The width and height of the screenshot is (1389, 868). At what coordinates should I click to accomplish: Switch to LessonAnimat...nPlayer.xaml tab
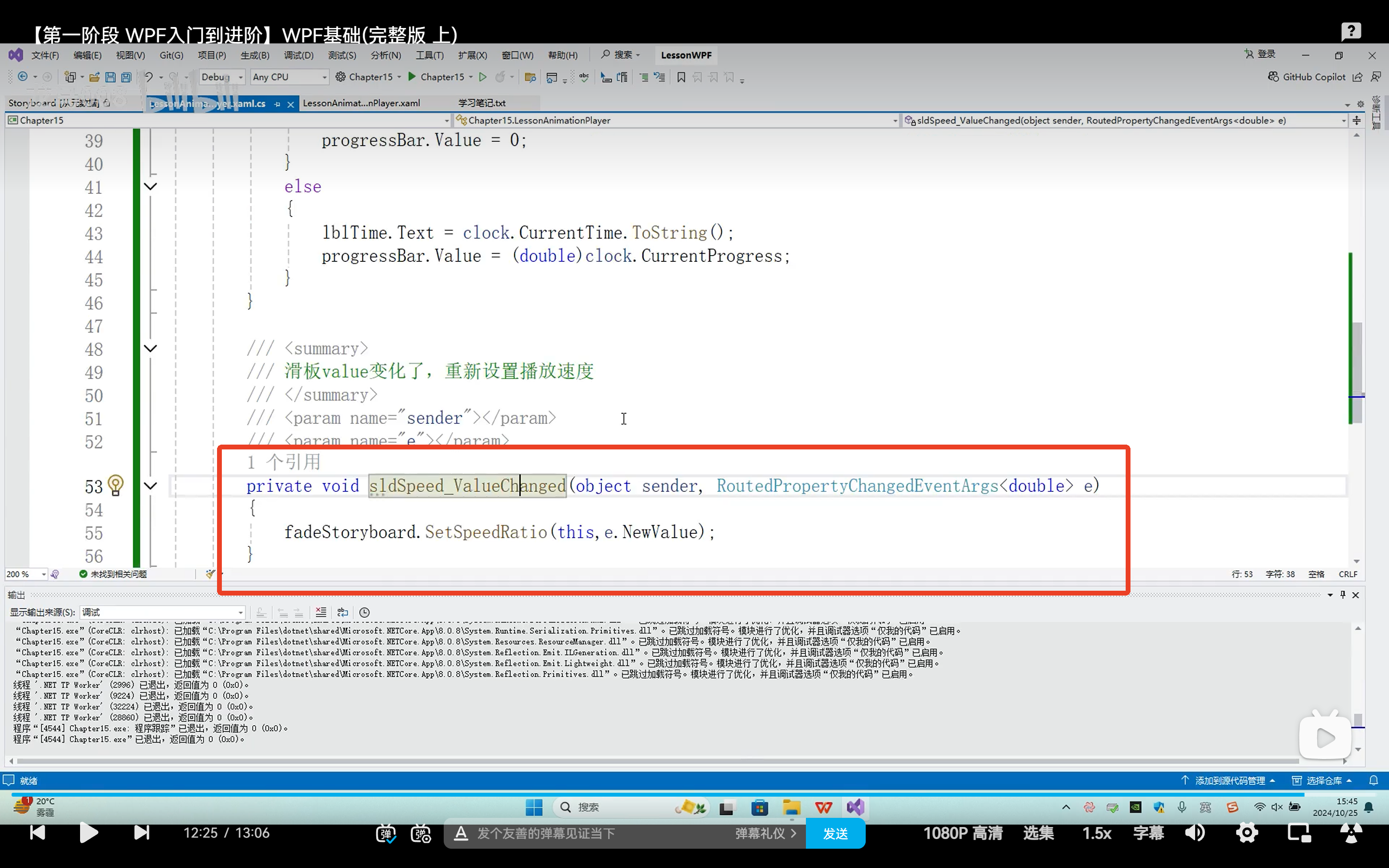coord(361,103)
